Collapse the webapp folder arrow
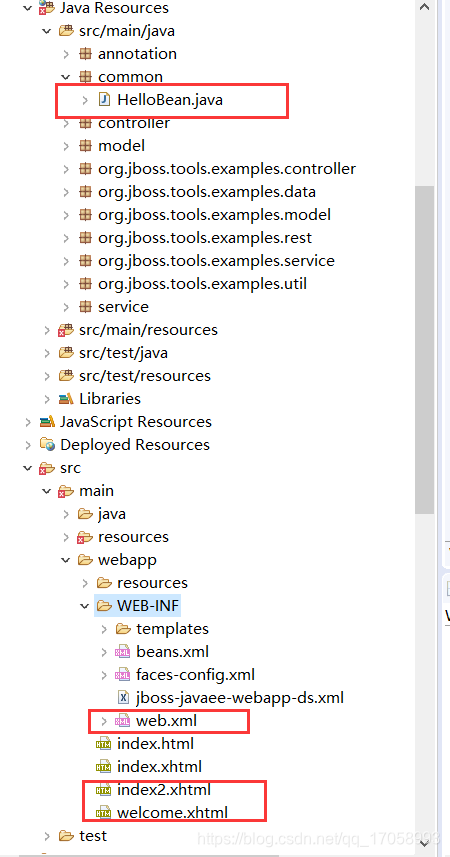This screenshot has height=857, width=450. coord(66,560)
